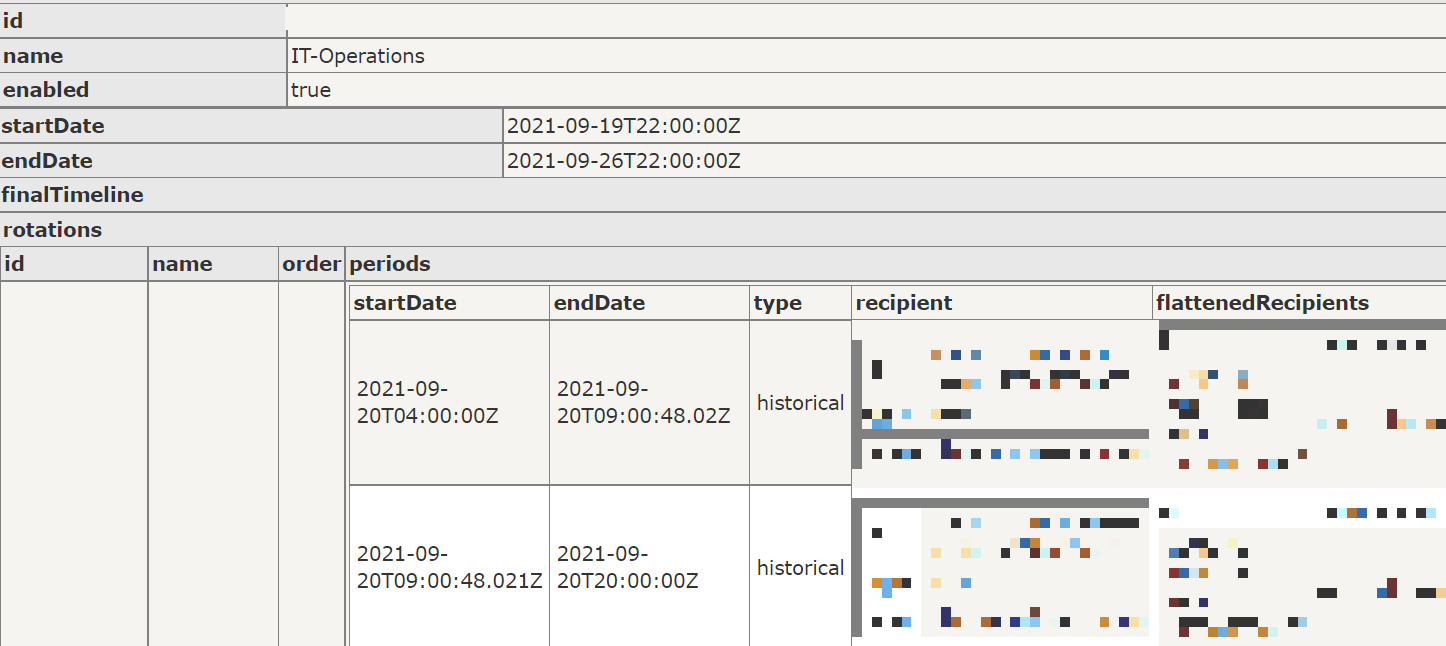Click the empty id value field at top
This screenshot has height=646, width=1446.
tap(866, 21)
